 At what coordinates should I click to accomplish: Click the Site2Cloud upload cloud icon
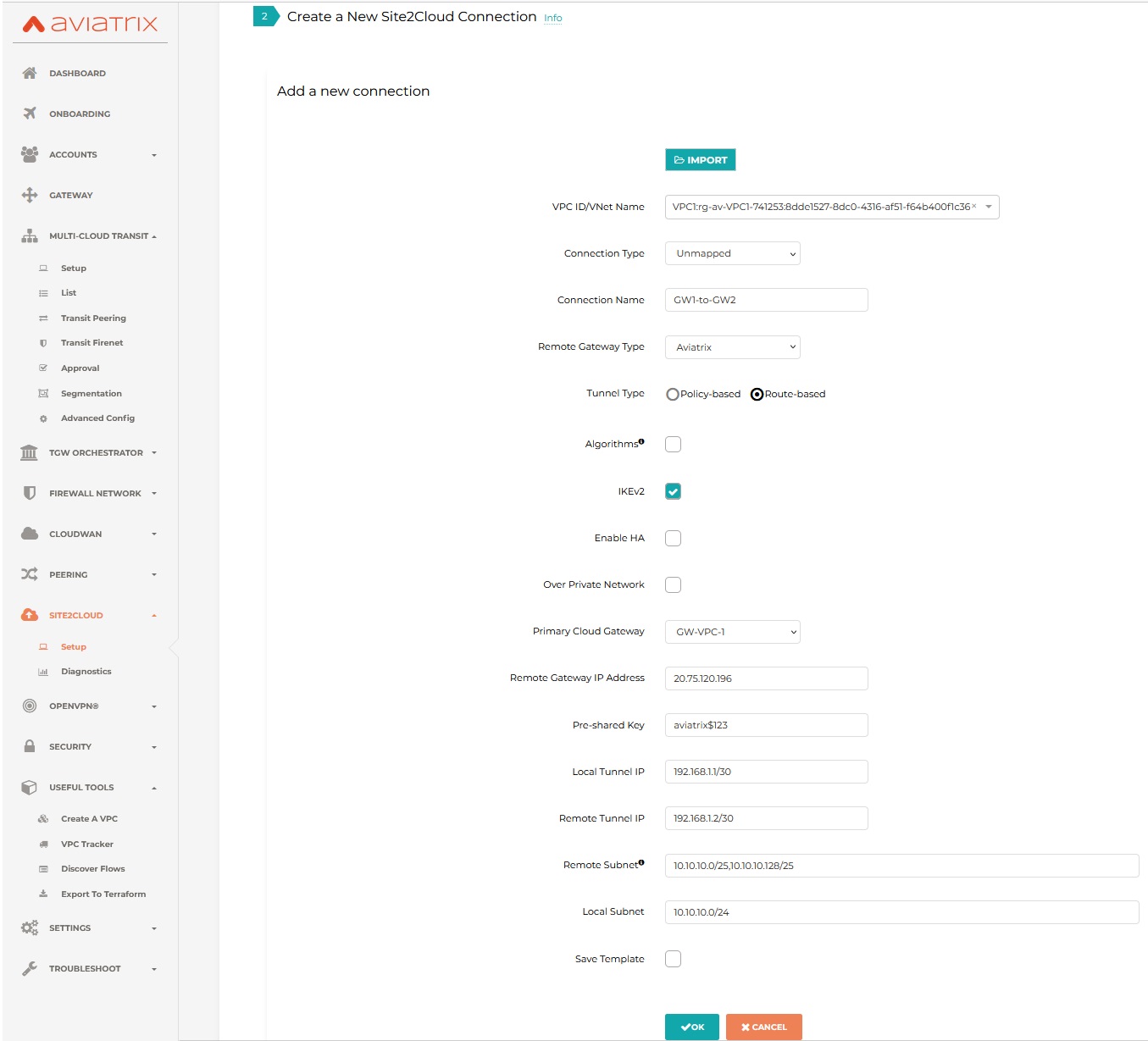pos(30,615)
